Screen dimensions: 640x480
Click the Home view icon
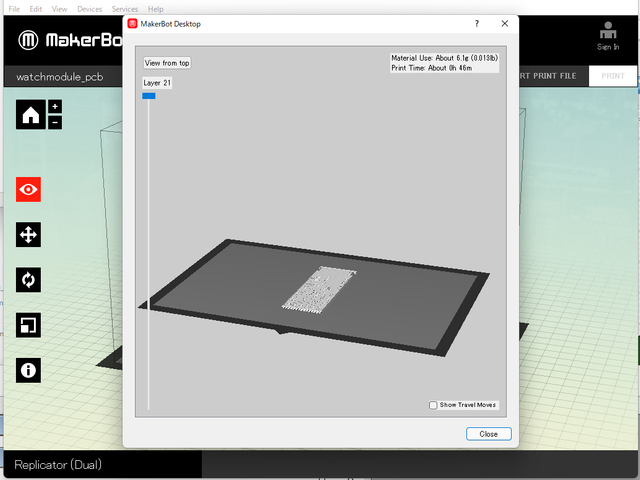[x=31, y=115]
